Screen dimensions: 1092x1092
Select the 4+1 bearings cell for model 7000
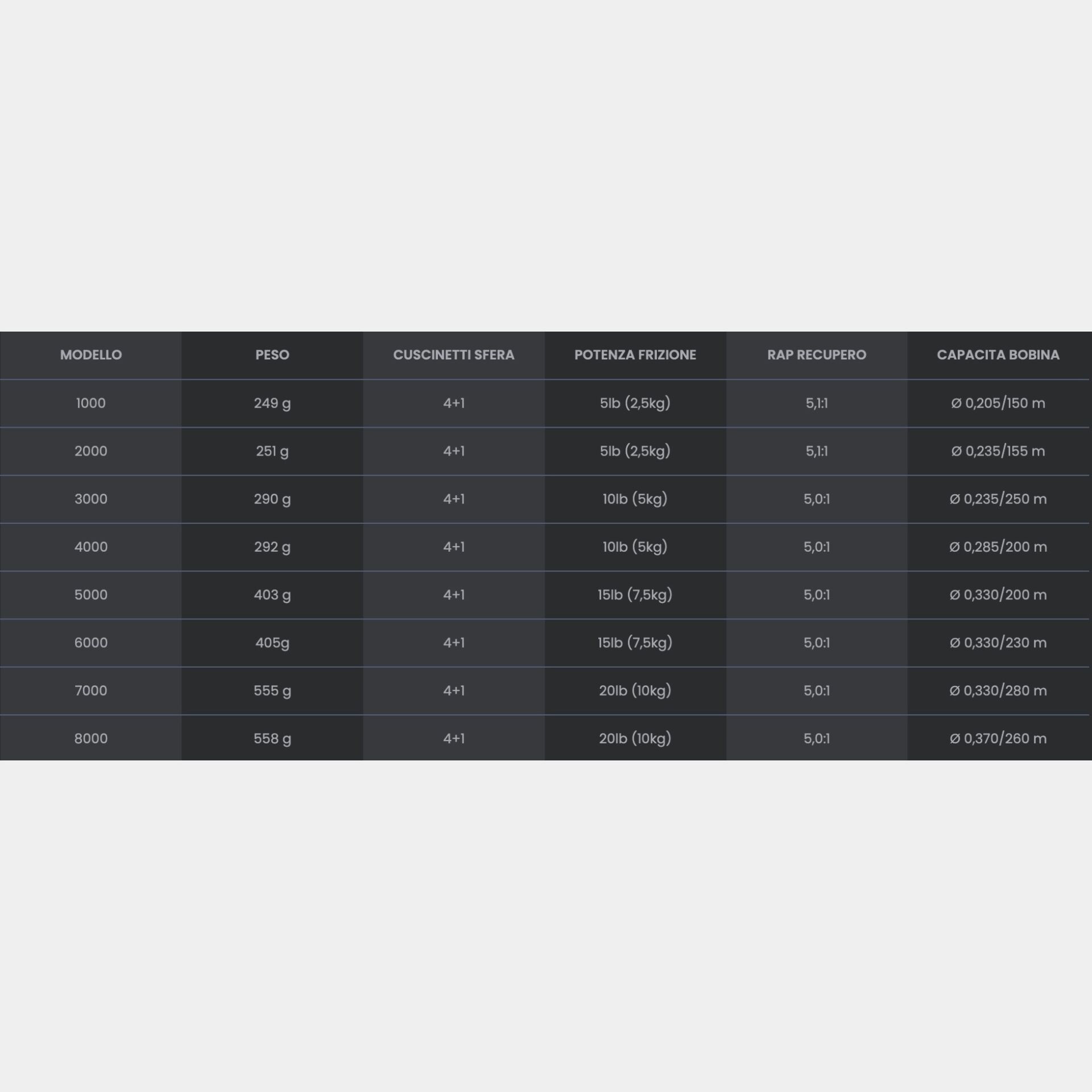click(454, 690)
